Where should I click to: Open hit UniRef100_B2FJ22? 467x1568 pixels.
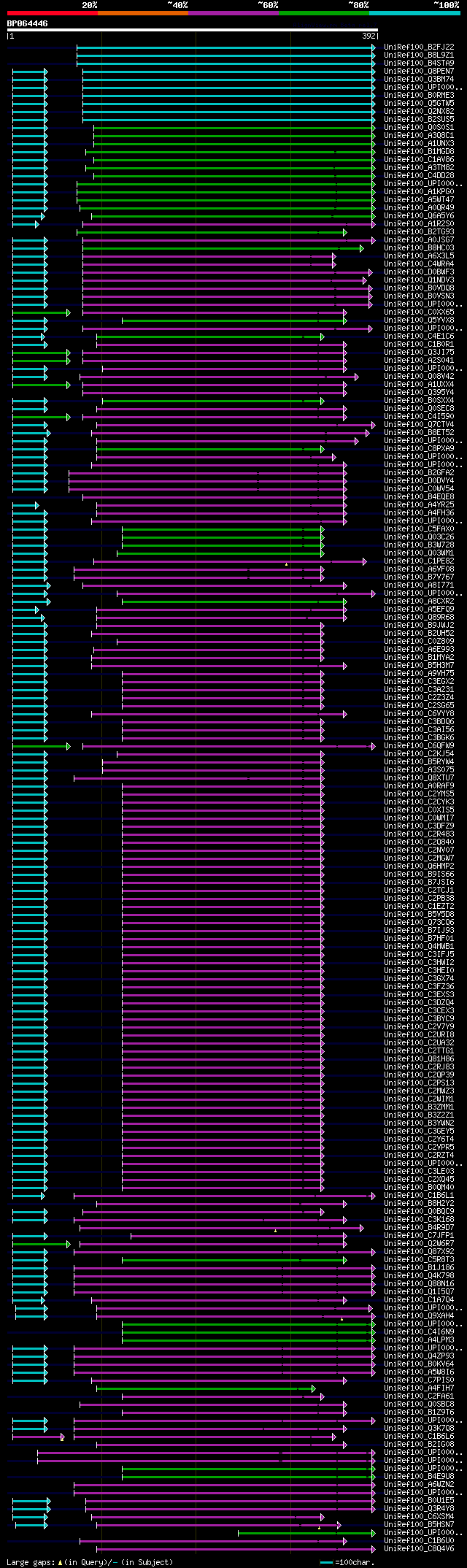(419, 47)
